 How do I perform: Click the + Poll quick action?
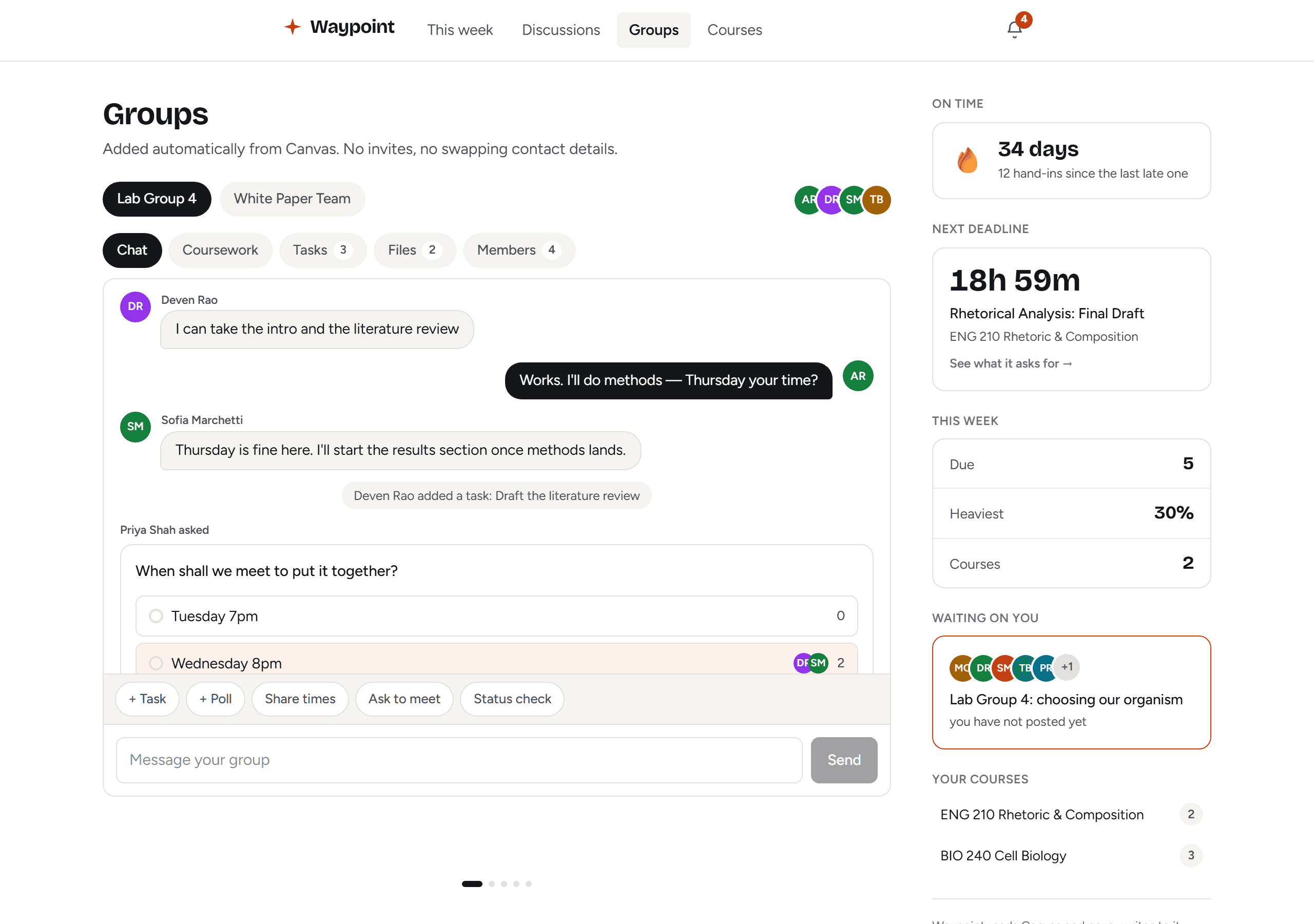[215, 699]
